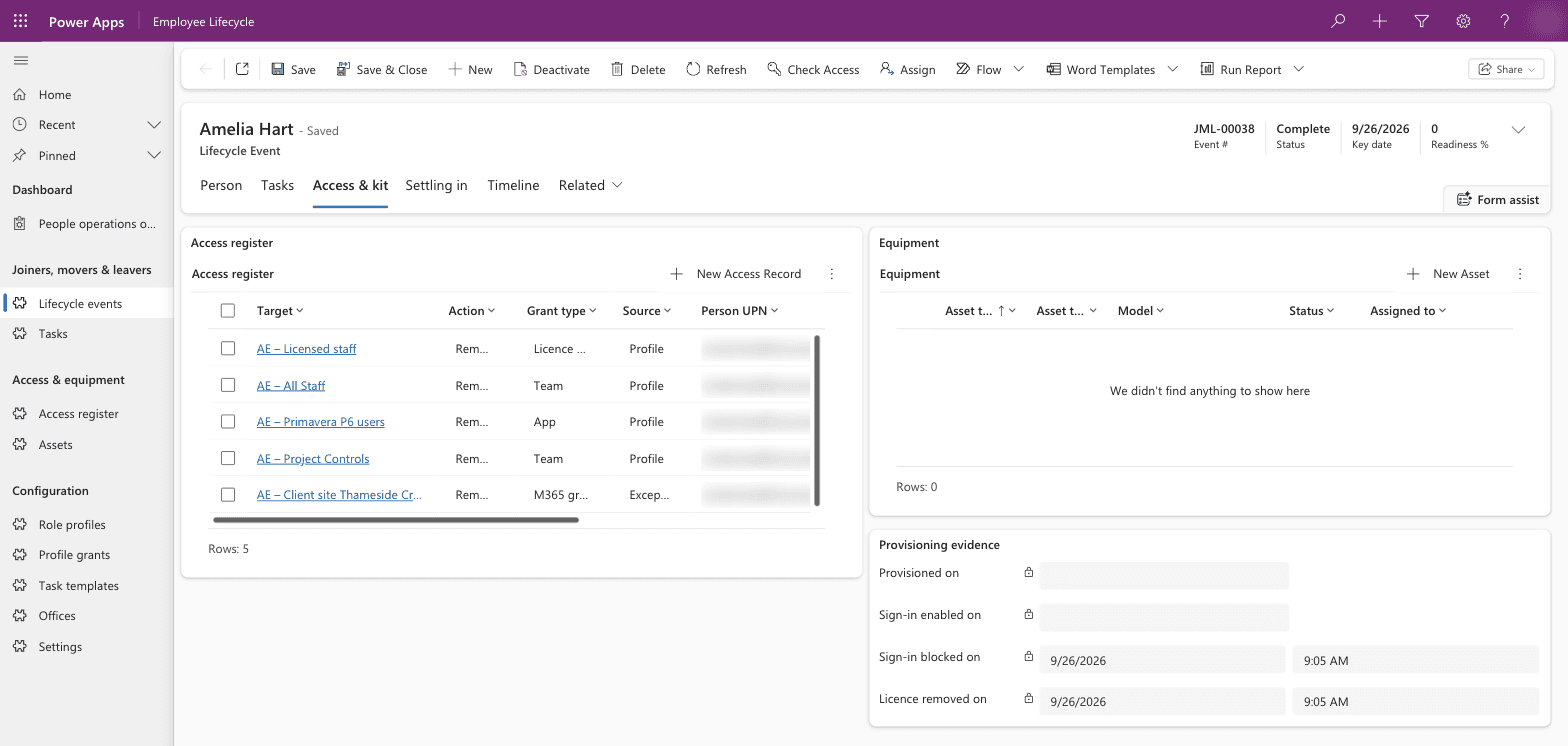Expand the Flow command dropdown arrow
This screenshot has width=1568, height=746.
coord(1019,69)
